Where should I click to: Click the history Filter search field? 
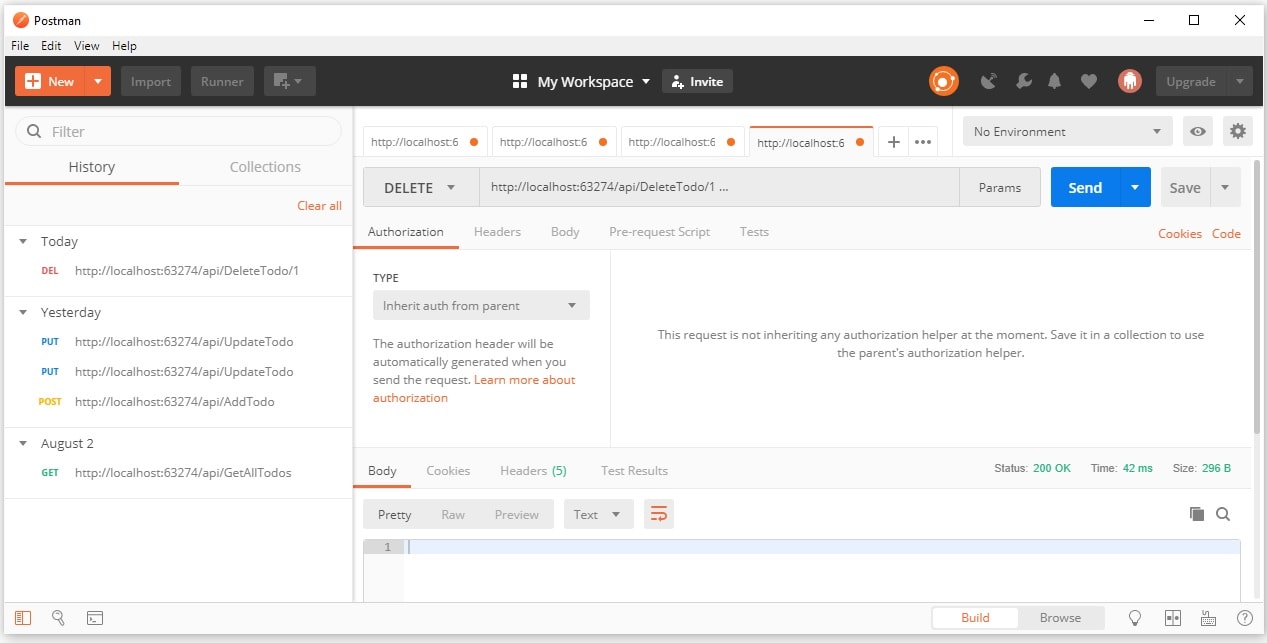click(x=180, y=131)
